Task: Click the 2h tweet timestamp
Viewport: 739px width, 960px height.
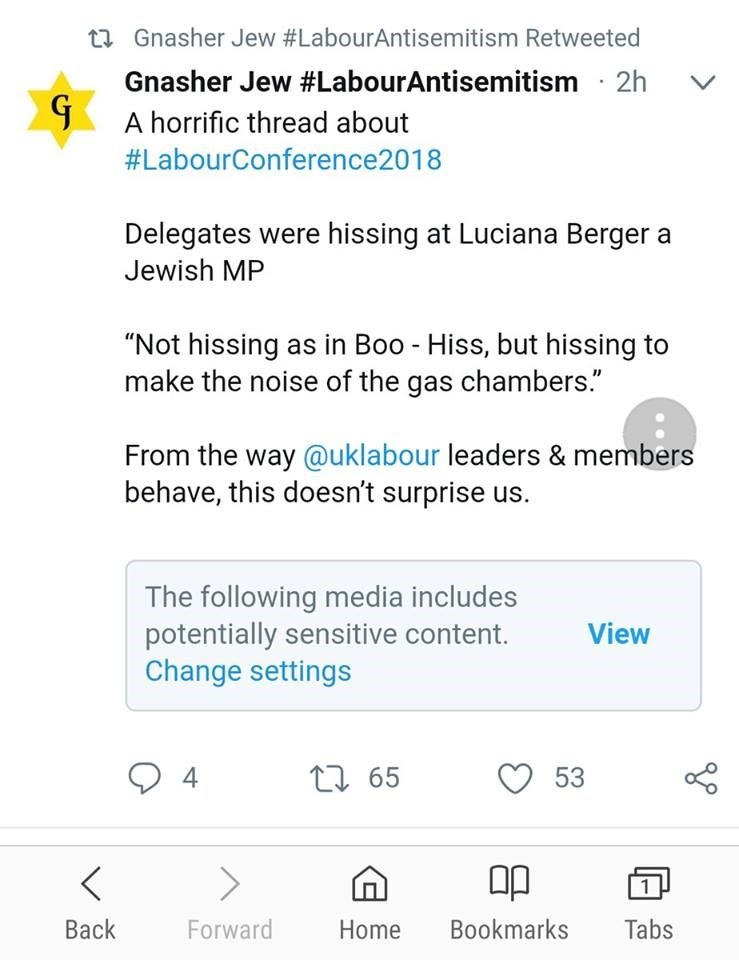Action: pos(631,82)
